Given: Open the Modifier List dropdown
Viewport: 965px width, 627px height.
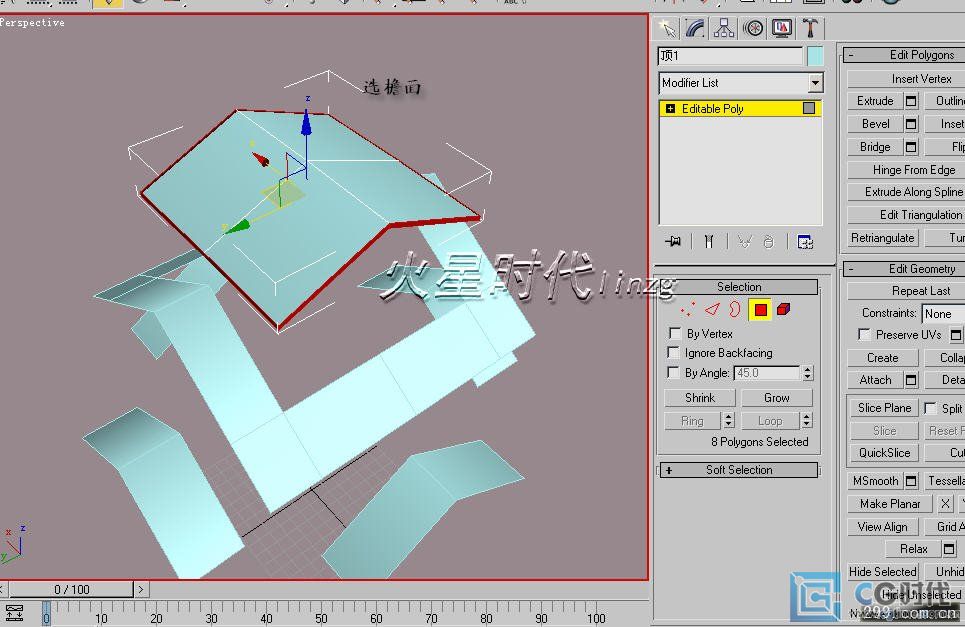Looking at the screenshot, I should click(815, 82).
